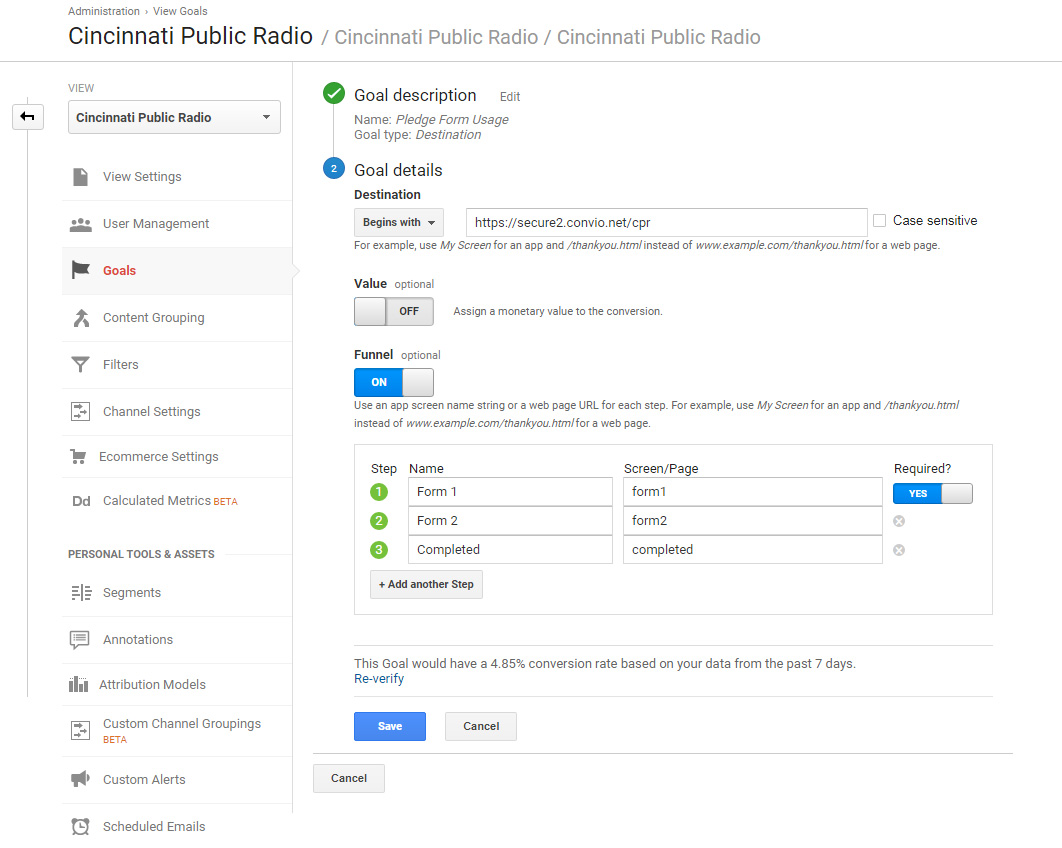The image size is (1062, 848).
Task: Click the Destination URL input field
Action: [x=666, y=223]
